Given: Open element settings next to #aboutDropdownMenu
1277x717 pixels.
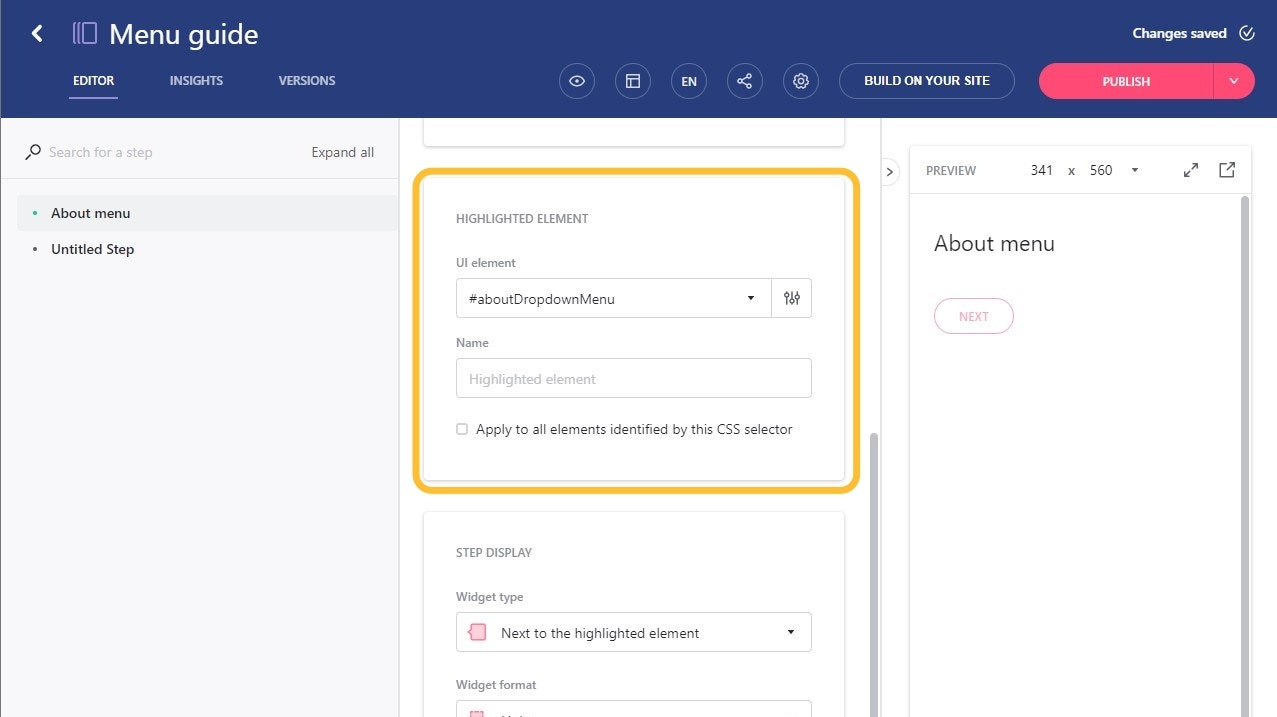Looking at the screenshot, I should [791, 298].
